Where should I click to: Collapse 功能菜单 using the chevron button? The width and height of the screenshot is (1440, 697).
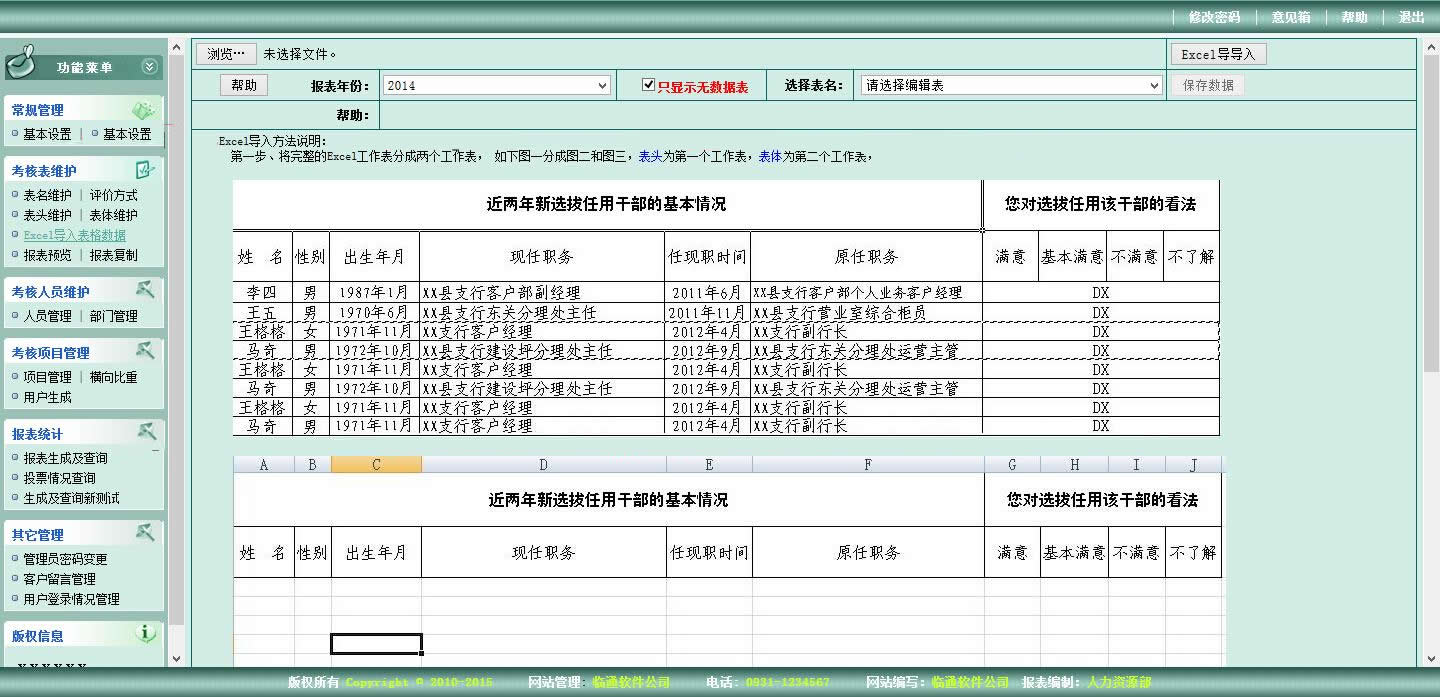[x=150, y=65]
